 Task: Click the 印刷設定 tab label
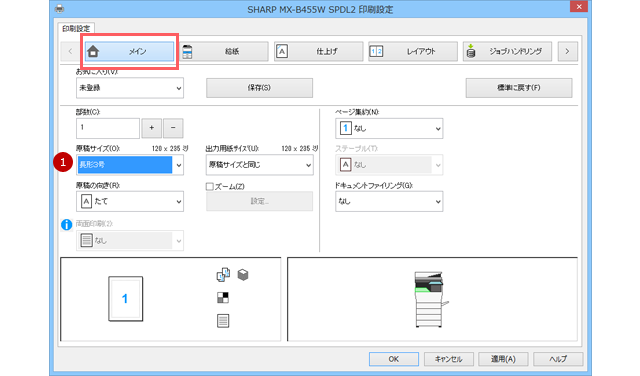76,29
